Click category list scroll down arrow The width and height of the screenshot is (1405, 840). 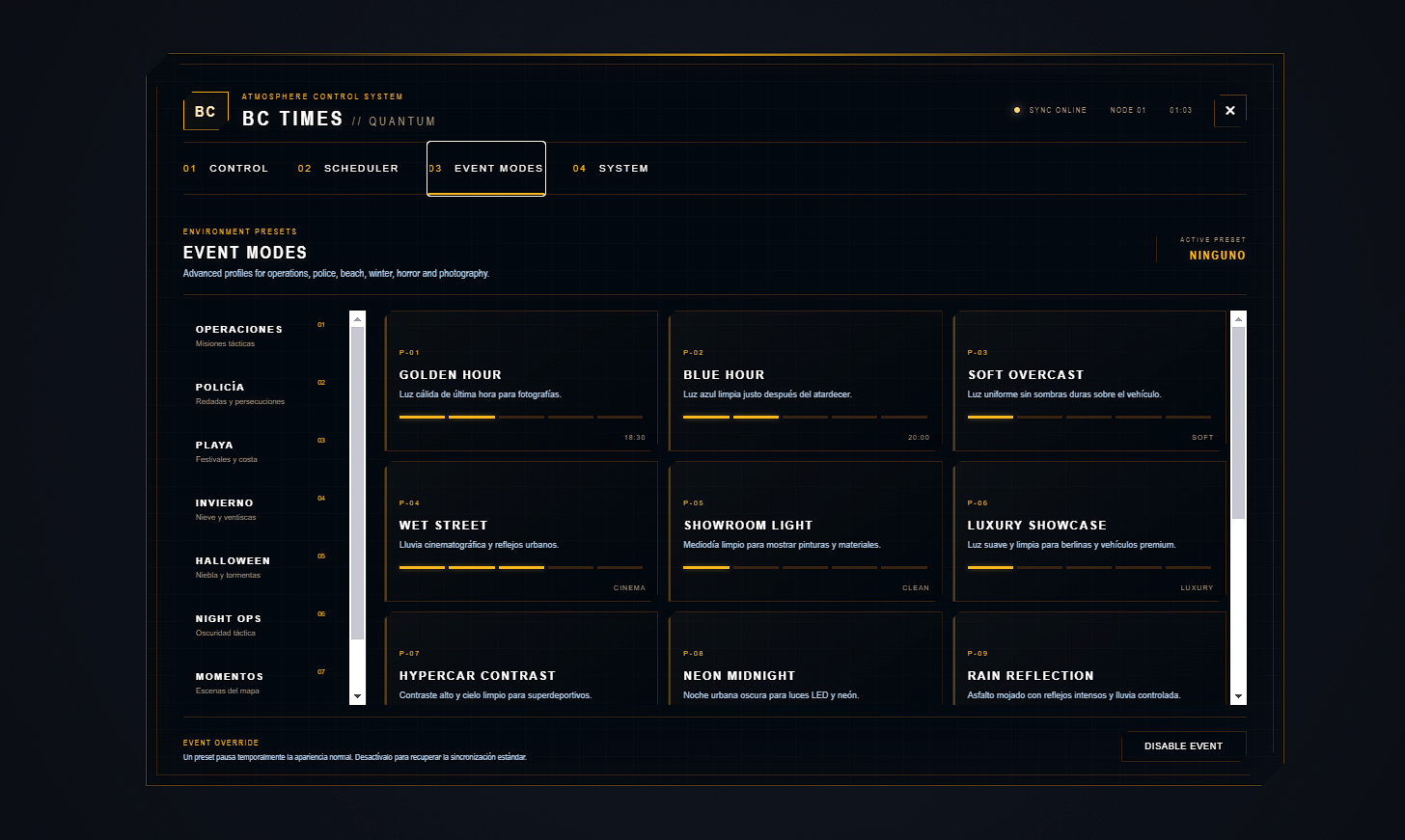tap(358, 696)
